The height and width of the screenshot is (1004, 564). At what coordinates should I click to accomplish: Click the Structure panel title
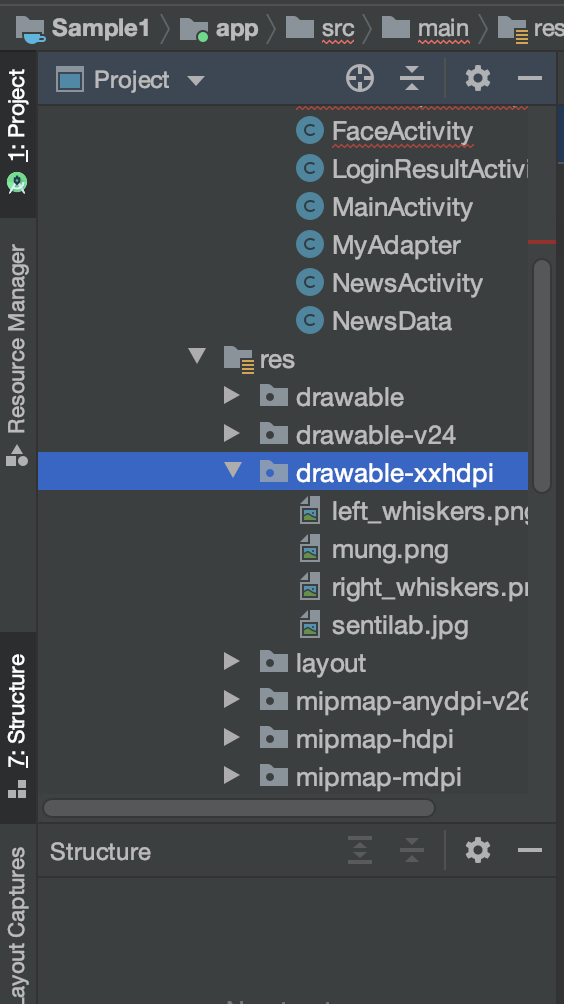pyautogui.click(x=101, y=852)
